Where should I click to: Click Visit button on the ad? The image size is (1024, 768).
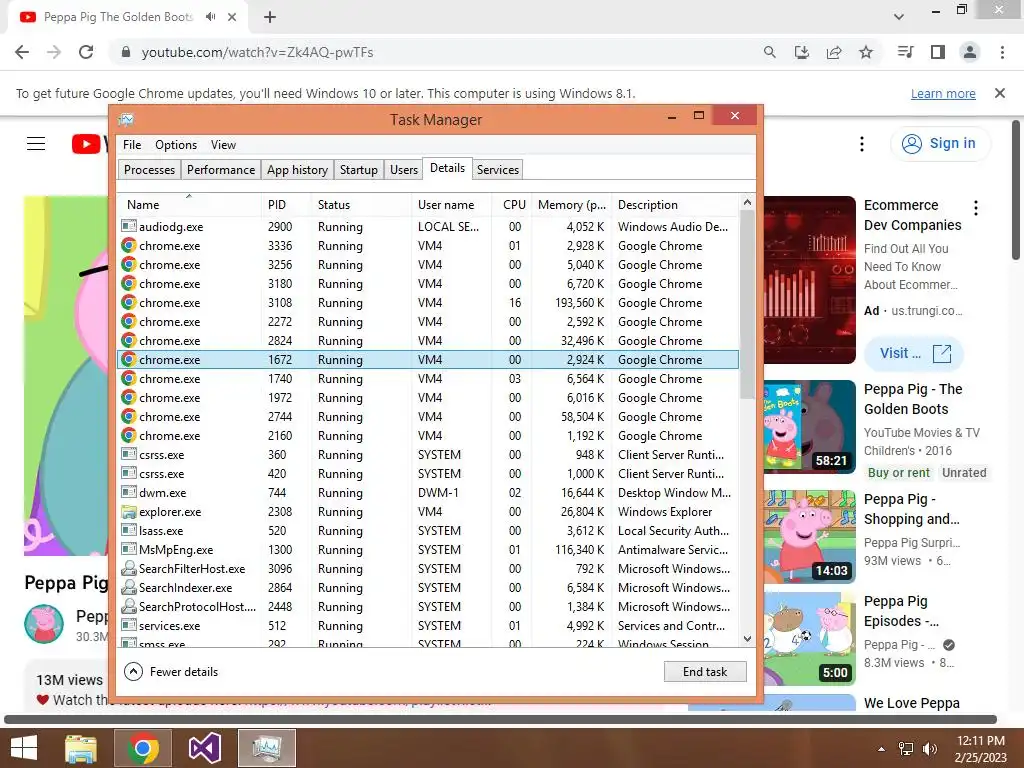click(914, 353)
